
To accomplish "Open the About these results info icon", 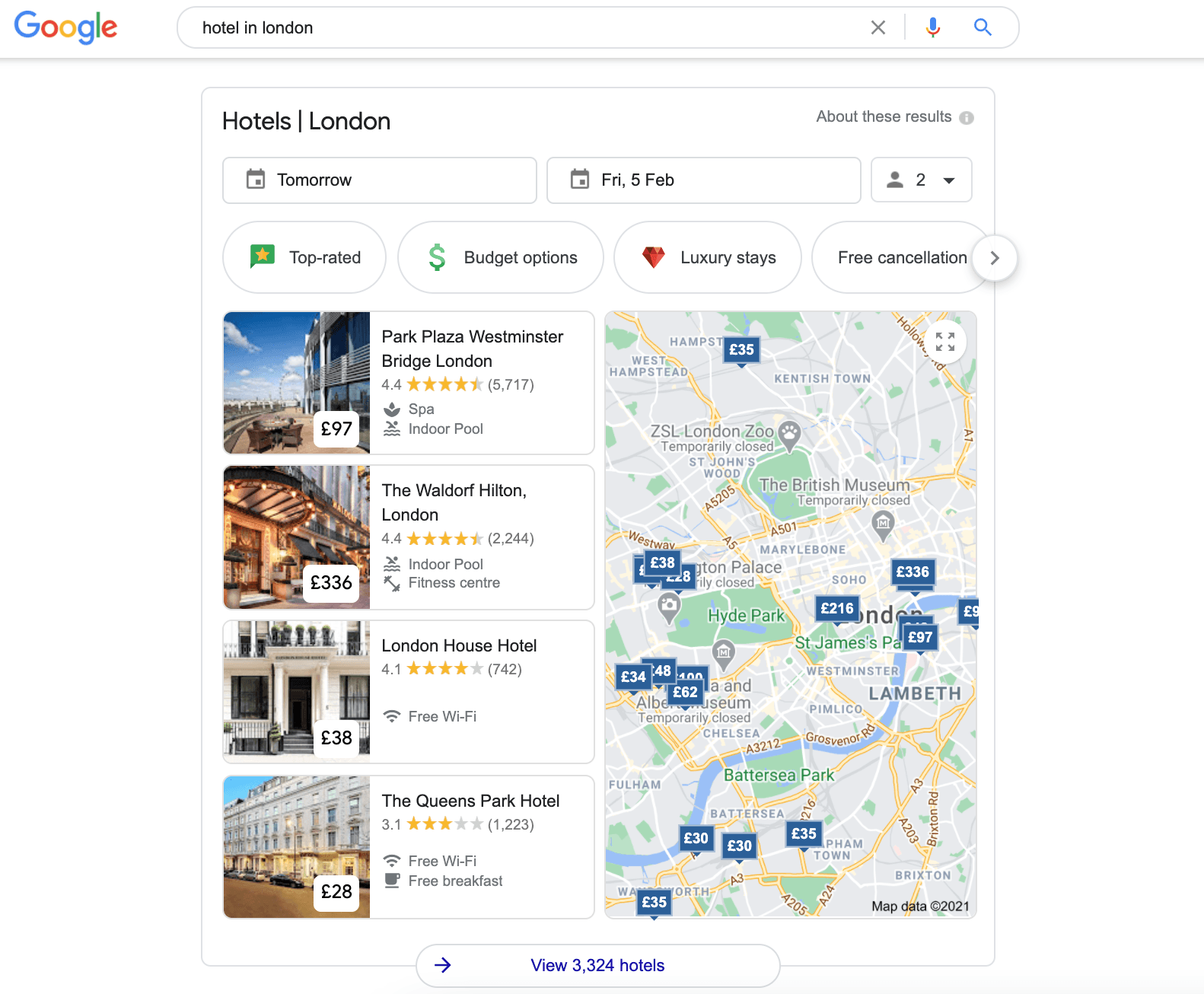I will 967,118.
